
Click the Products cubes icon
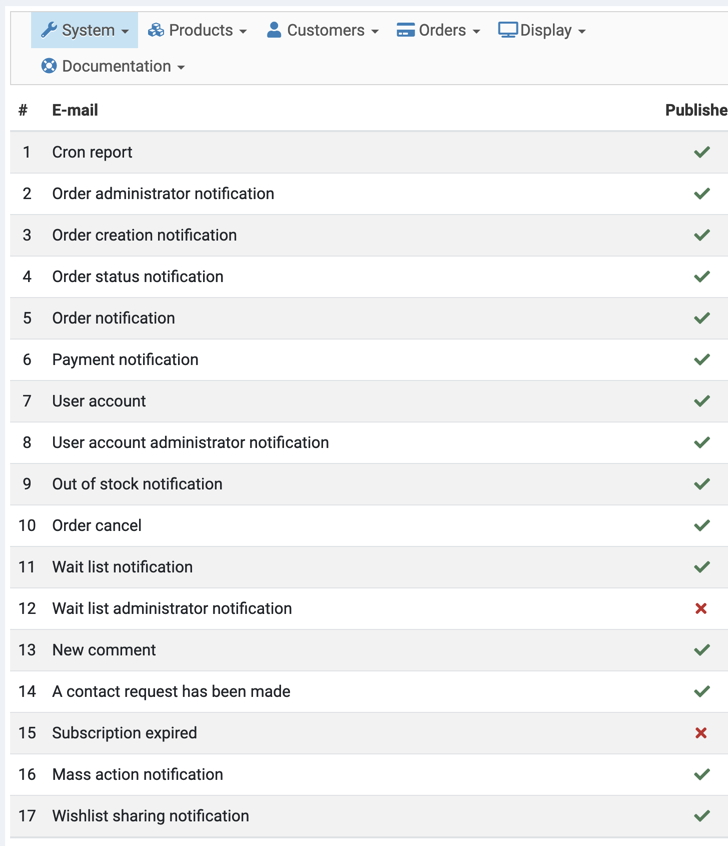coord(156,30)
